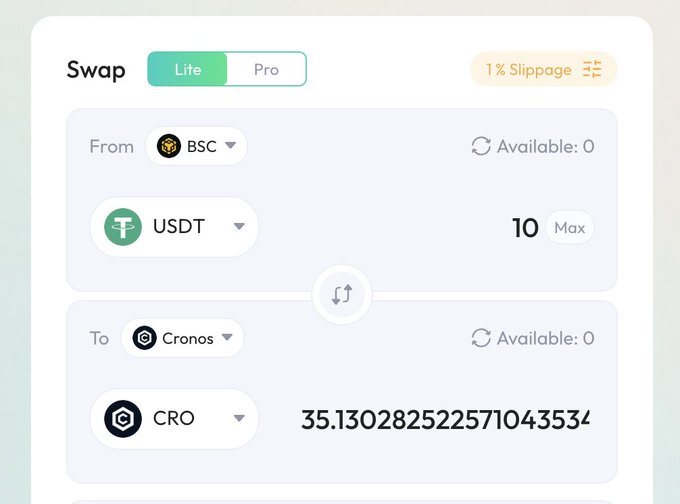This screenshot has height=504, width=680.
Task: Open the Cronos network dropdown arrow
Action: [x=227, y=338]
